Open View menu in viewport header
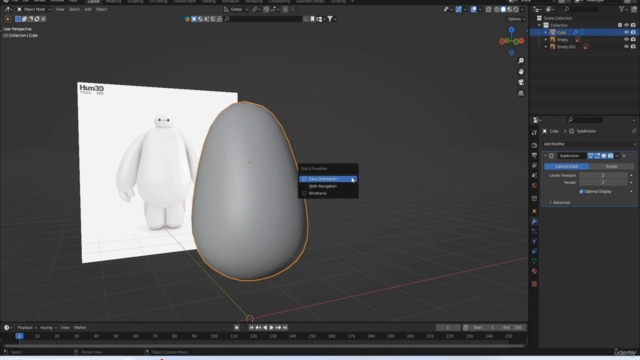The image size is (640, 360). coord(60,9)
